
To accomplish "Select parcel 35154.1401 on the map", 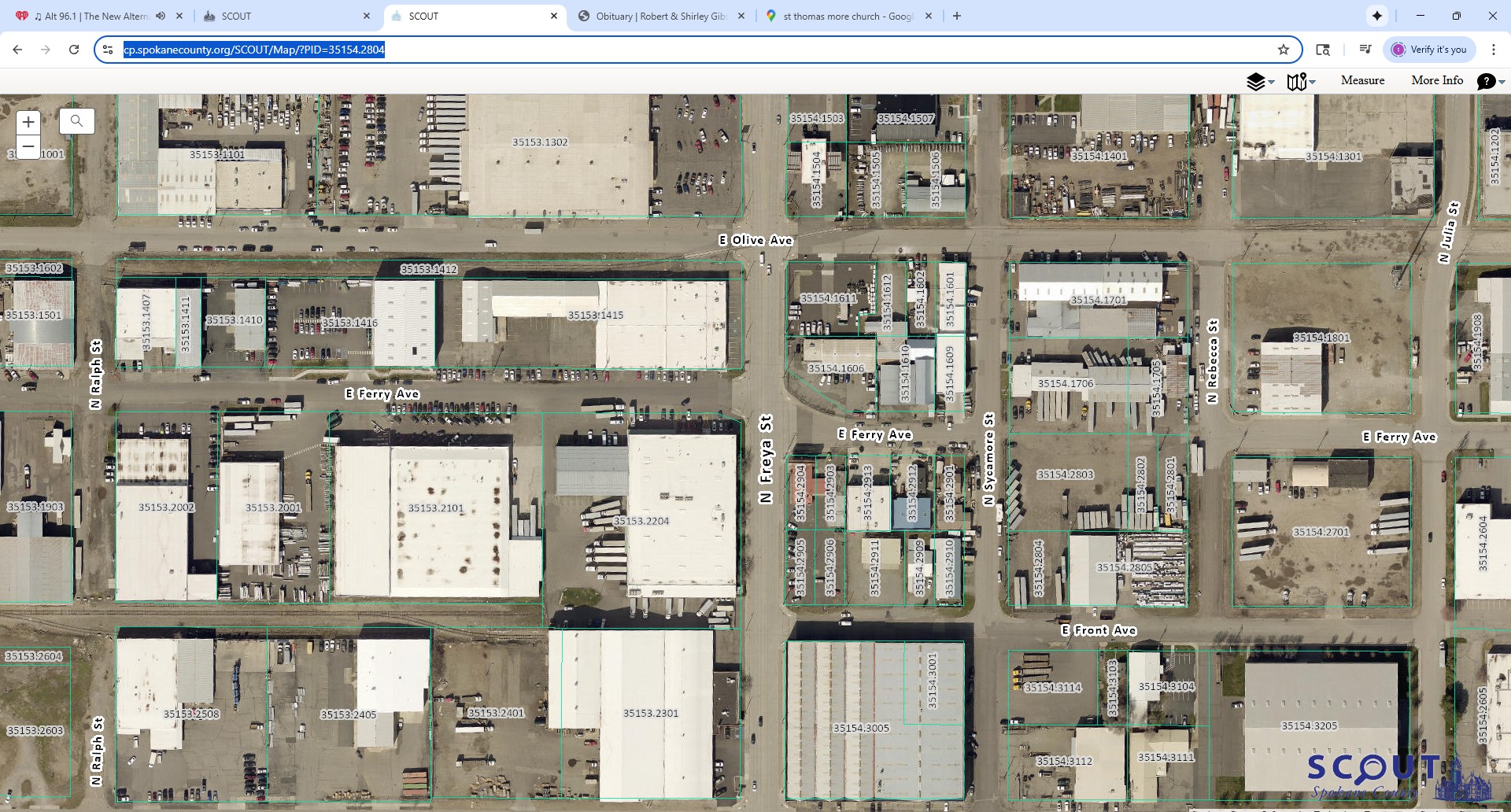I will [x=1099, y=156].
